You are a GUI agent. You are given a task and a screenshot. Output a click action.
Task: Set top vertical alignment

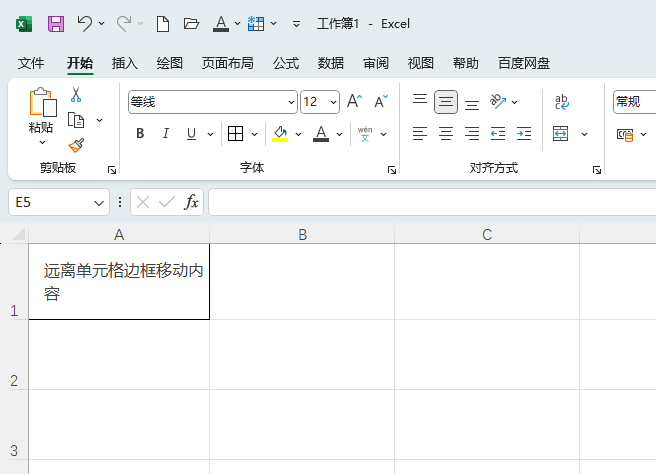coord(420,101)
